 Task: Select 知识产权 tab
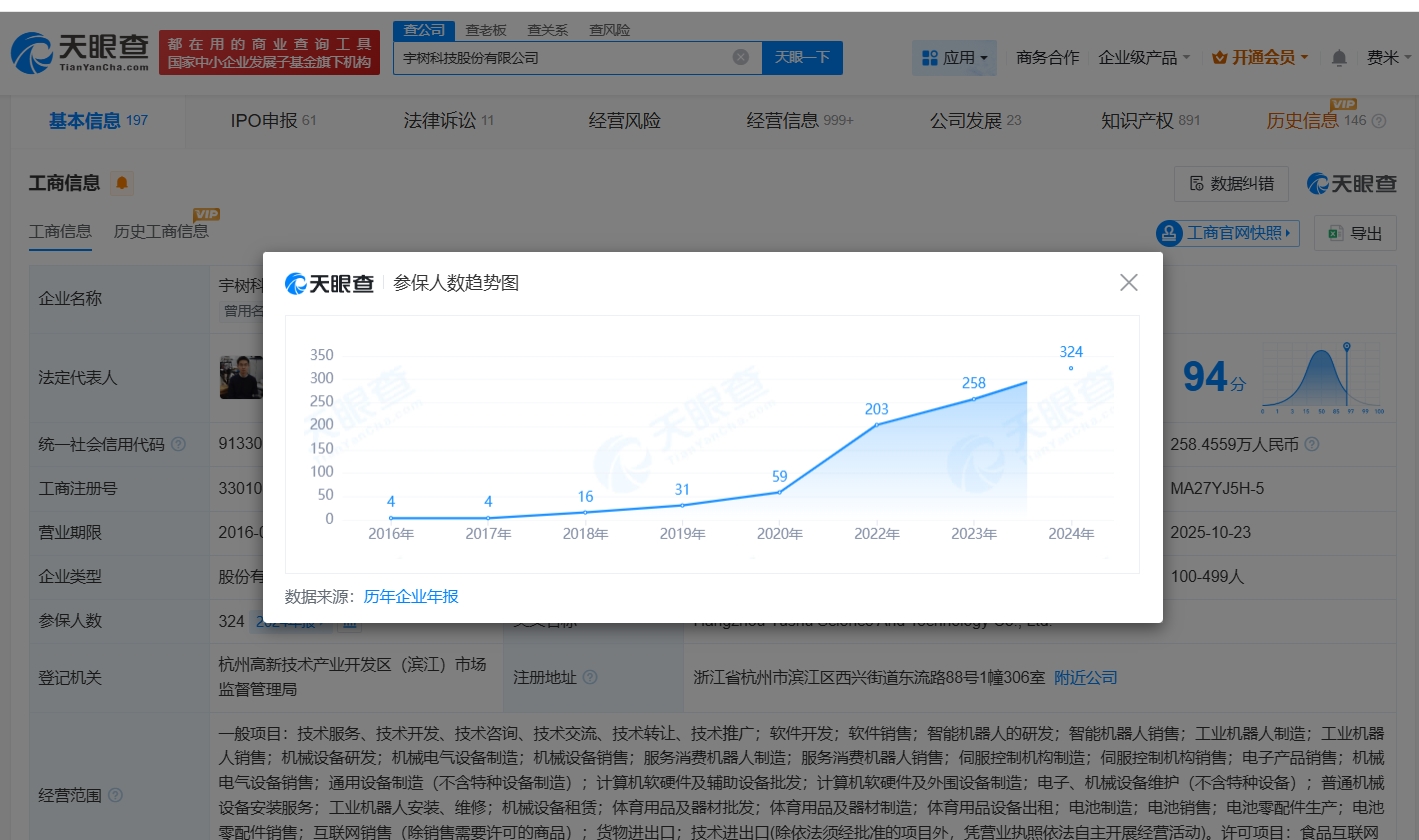tap(1150, 121)
